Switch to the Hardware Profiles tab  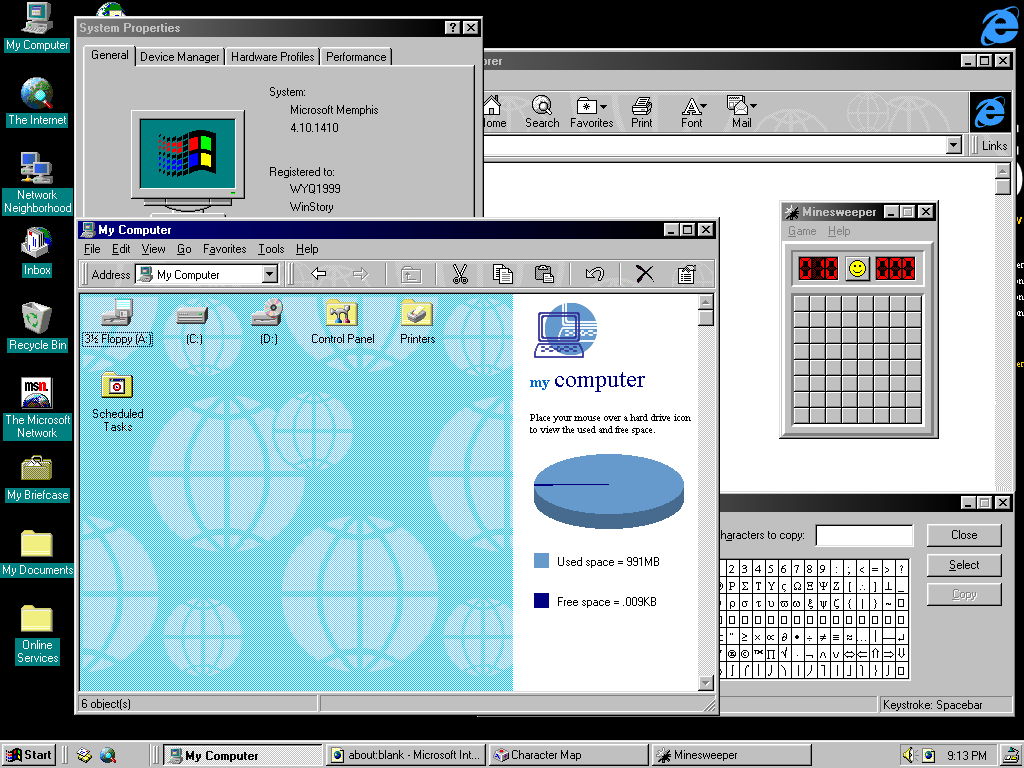pyautogui.click(x=272, y=57)
